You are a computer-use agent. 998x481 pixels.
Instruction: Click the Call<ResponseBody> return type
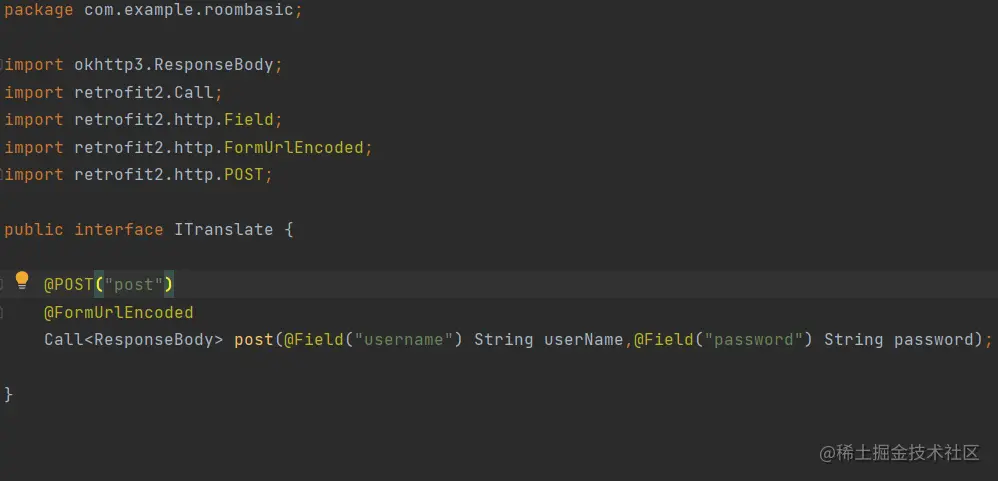pos(133,339)
